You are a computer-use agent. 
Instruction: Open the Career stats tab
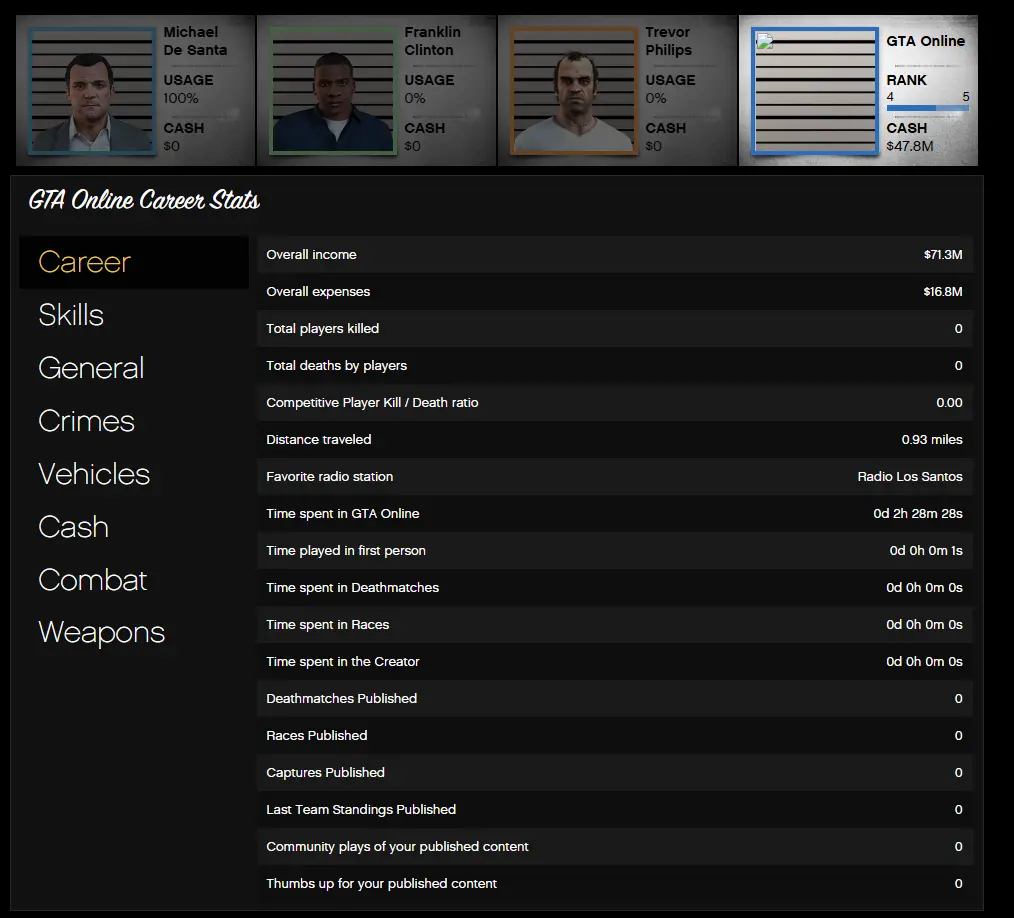pyautogui.click(x=85, y=262)
